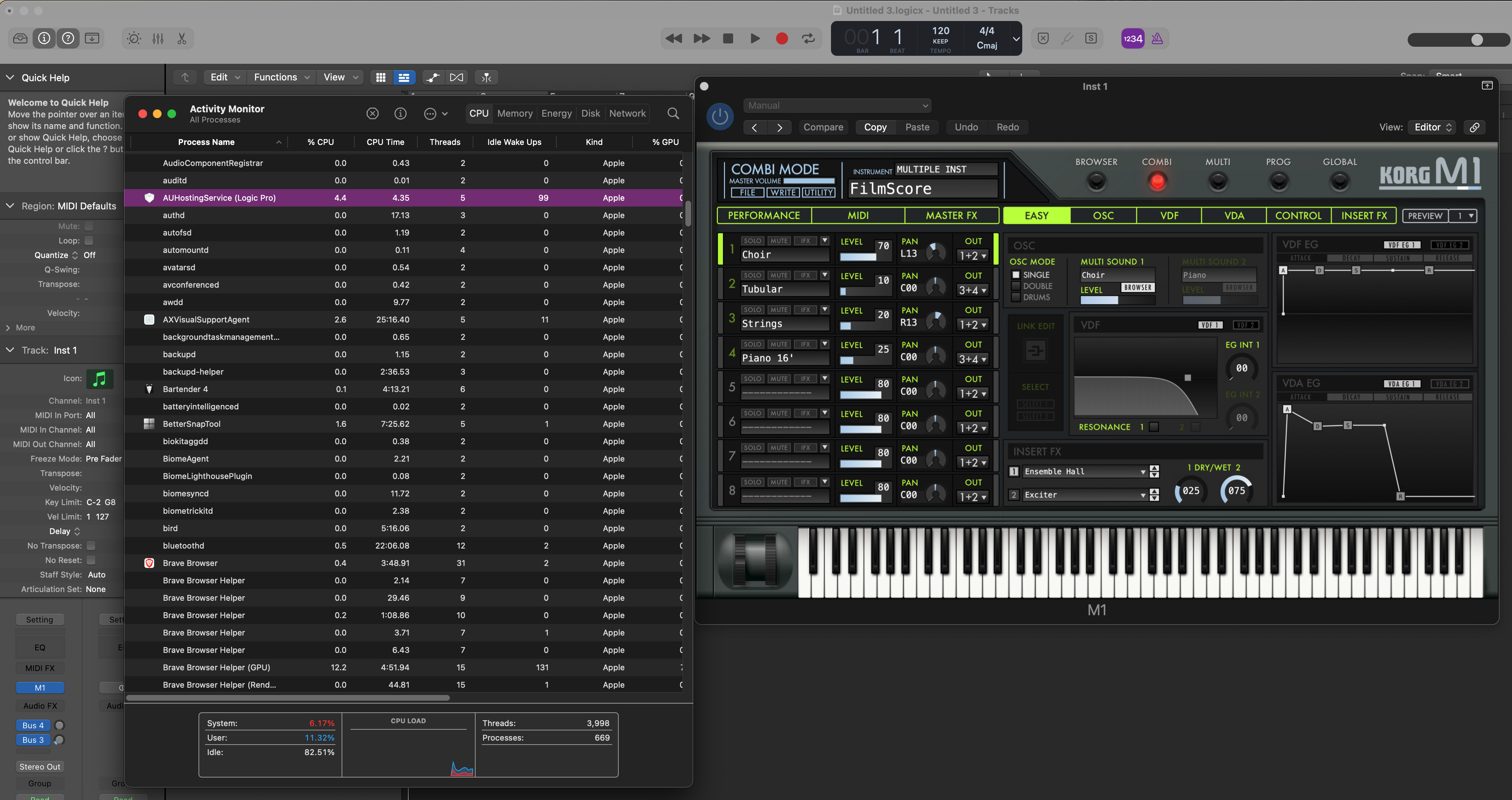Toggle the M1 plugin power button
Viewport: 1512px width, 800px height.
point(720,117)
